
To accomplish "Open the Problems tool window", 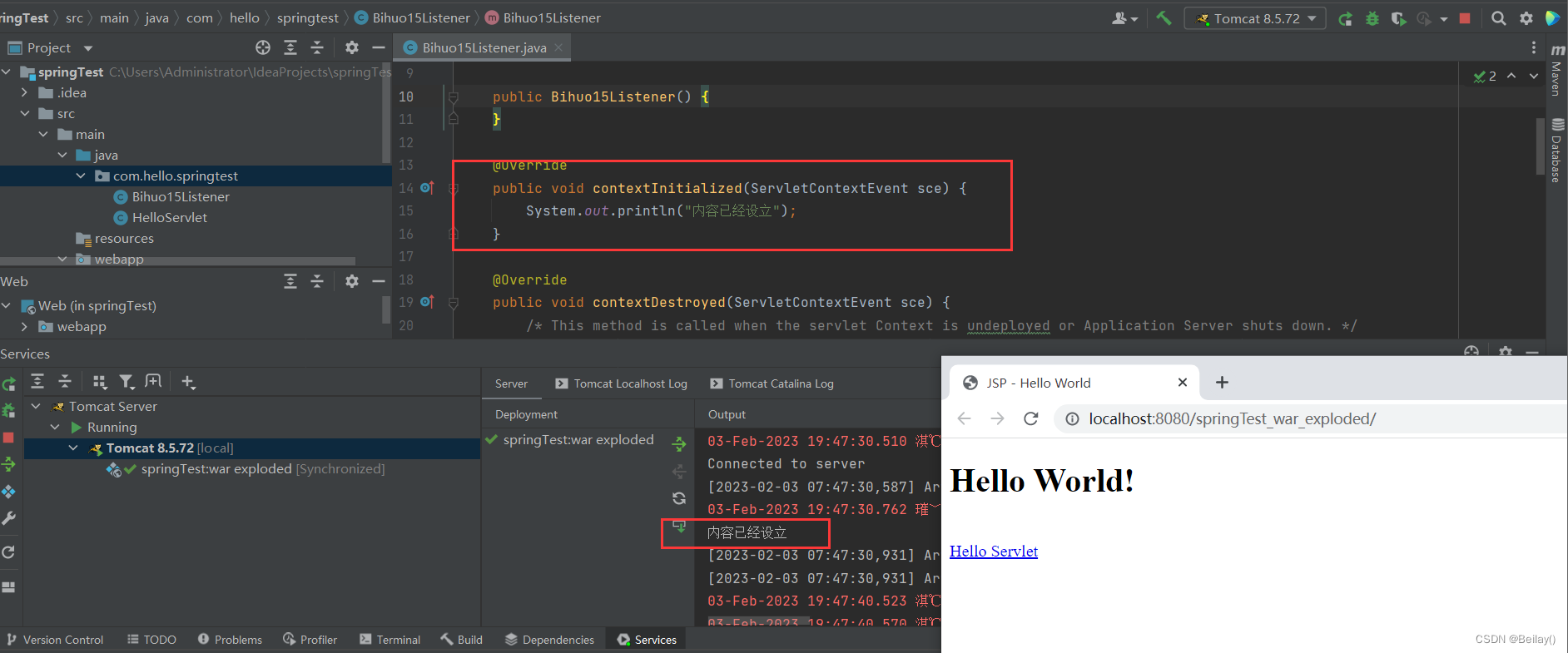I will click(230, 639).
